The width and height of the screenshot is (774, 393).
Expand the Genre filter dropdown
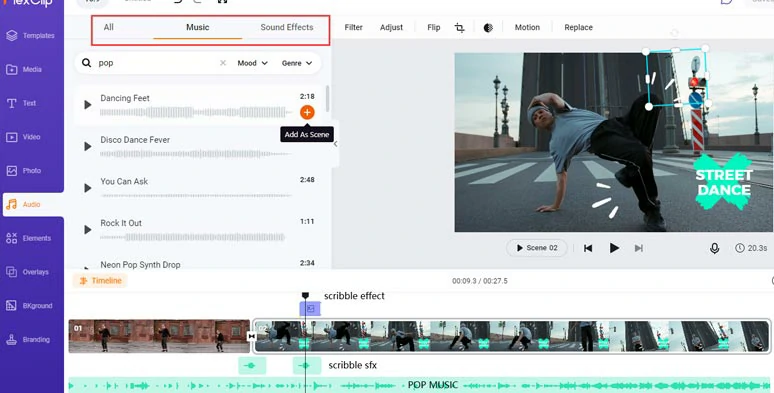297,63
